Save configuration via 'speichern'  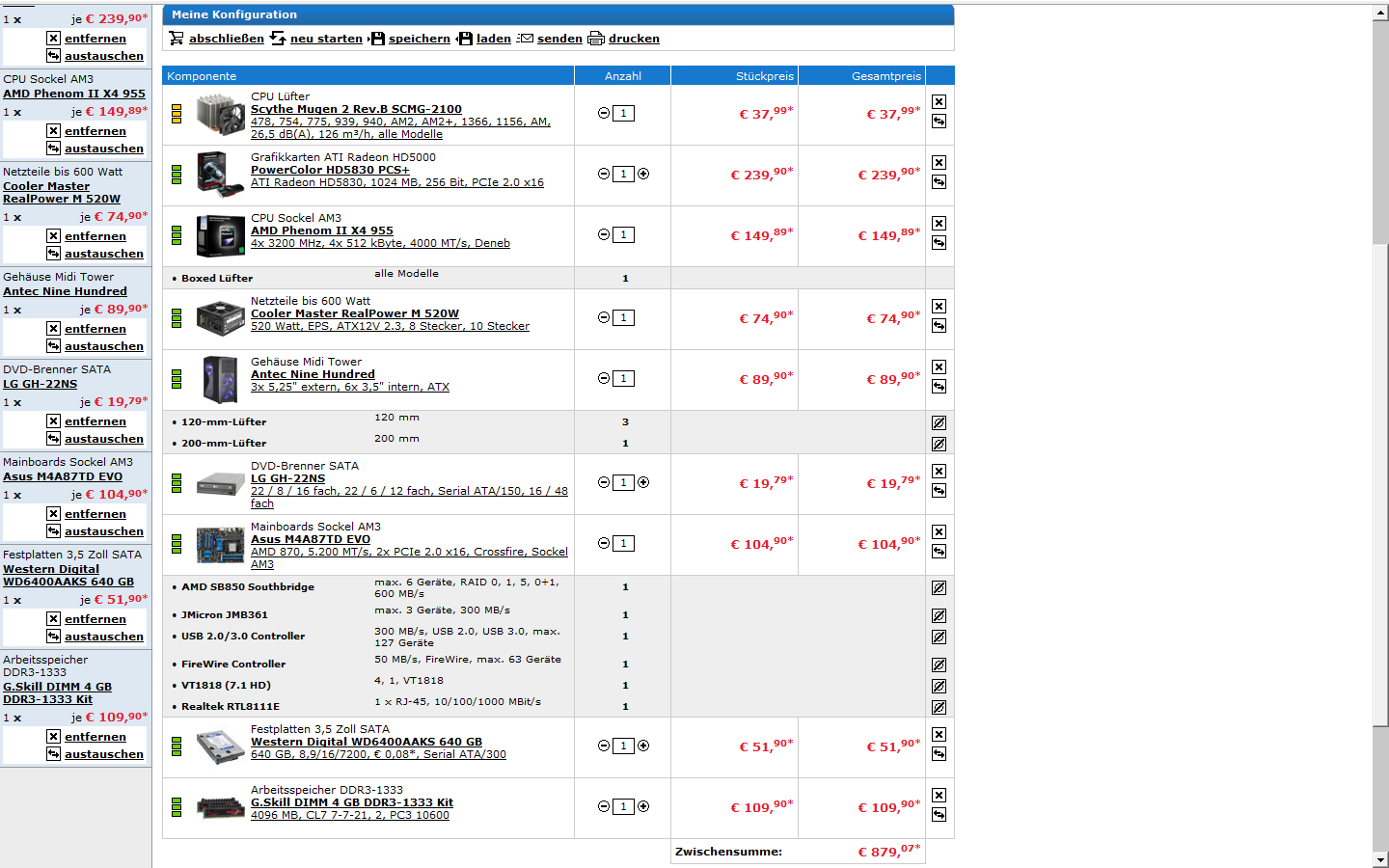[420, 39]
